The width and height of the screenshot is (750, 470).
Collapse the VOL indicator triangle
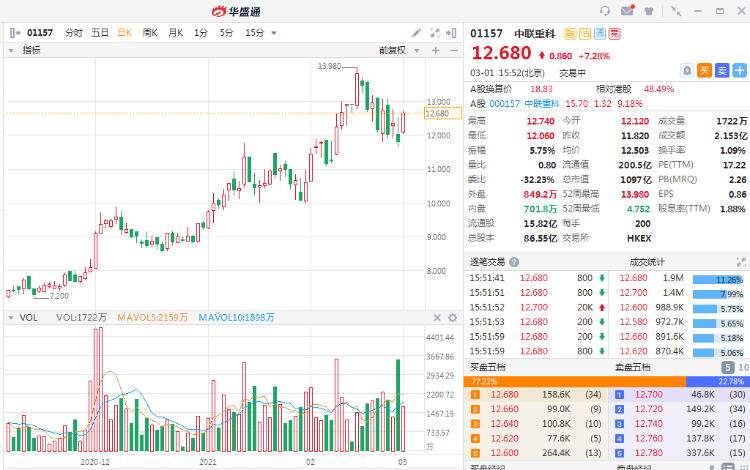(x=11, y=317)
